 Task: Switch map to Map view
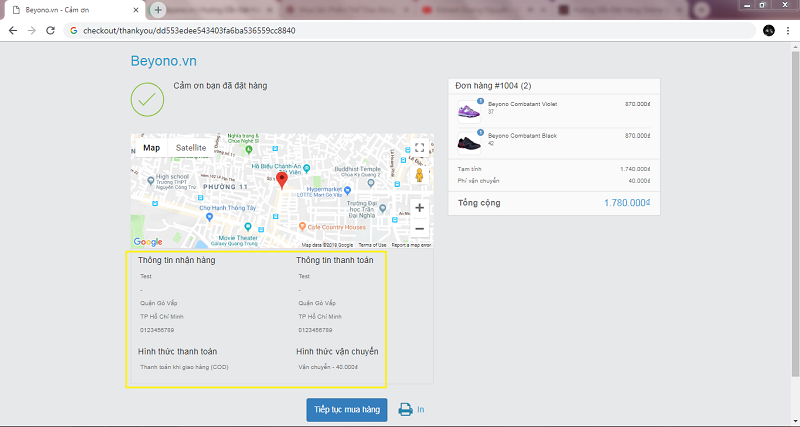(x=152, y=148)
